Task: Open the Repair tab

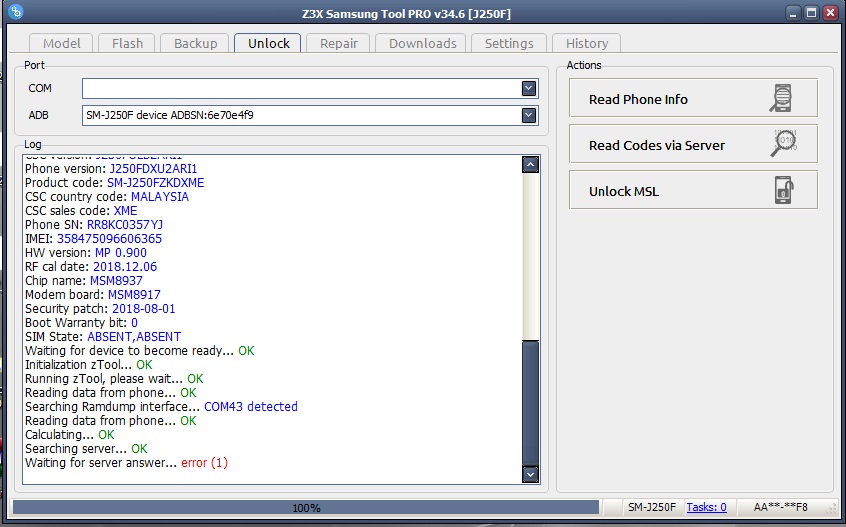Action: pos(339,43)
